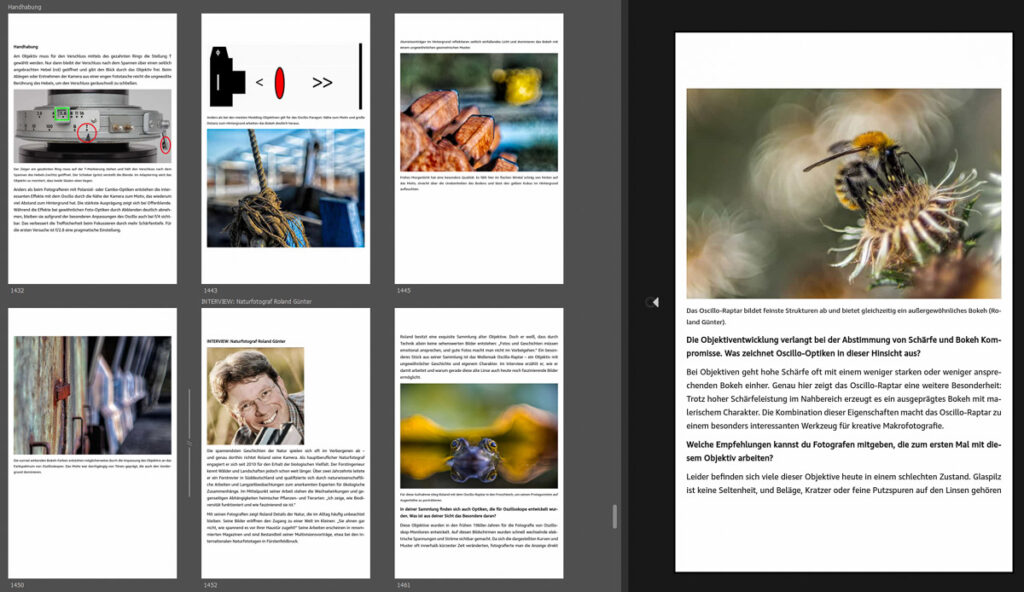Select the Handhabung page thumbnail numbered 1432
This screenshot has height=592, width=1024.
tap(92, 149)
